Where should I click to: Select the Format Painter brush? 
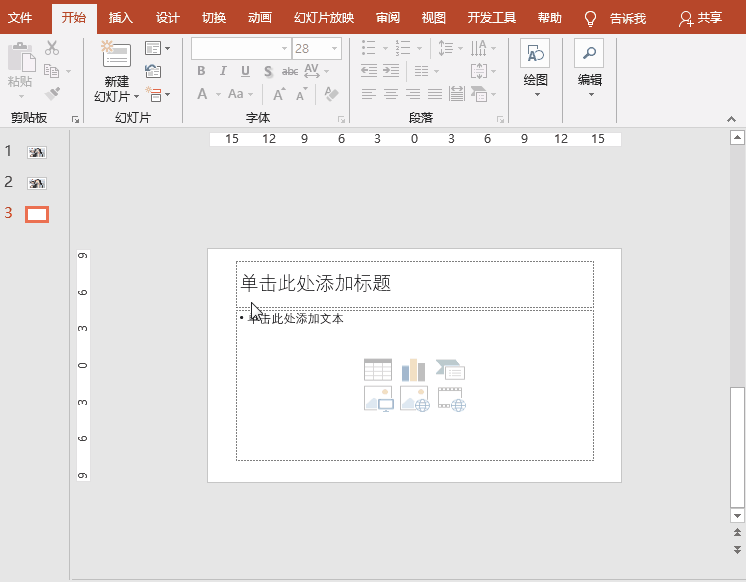52,93
